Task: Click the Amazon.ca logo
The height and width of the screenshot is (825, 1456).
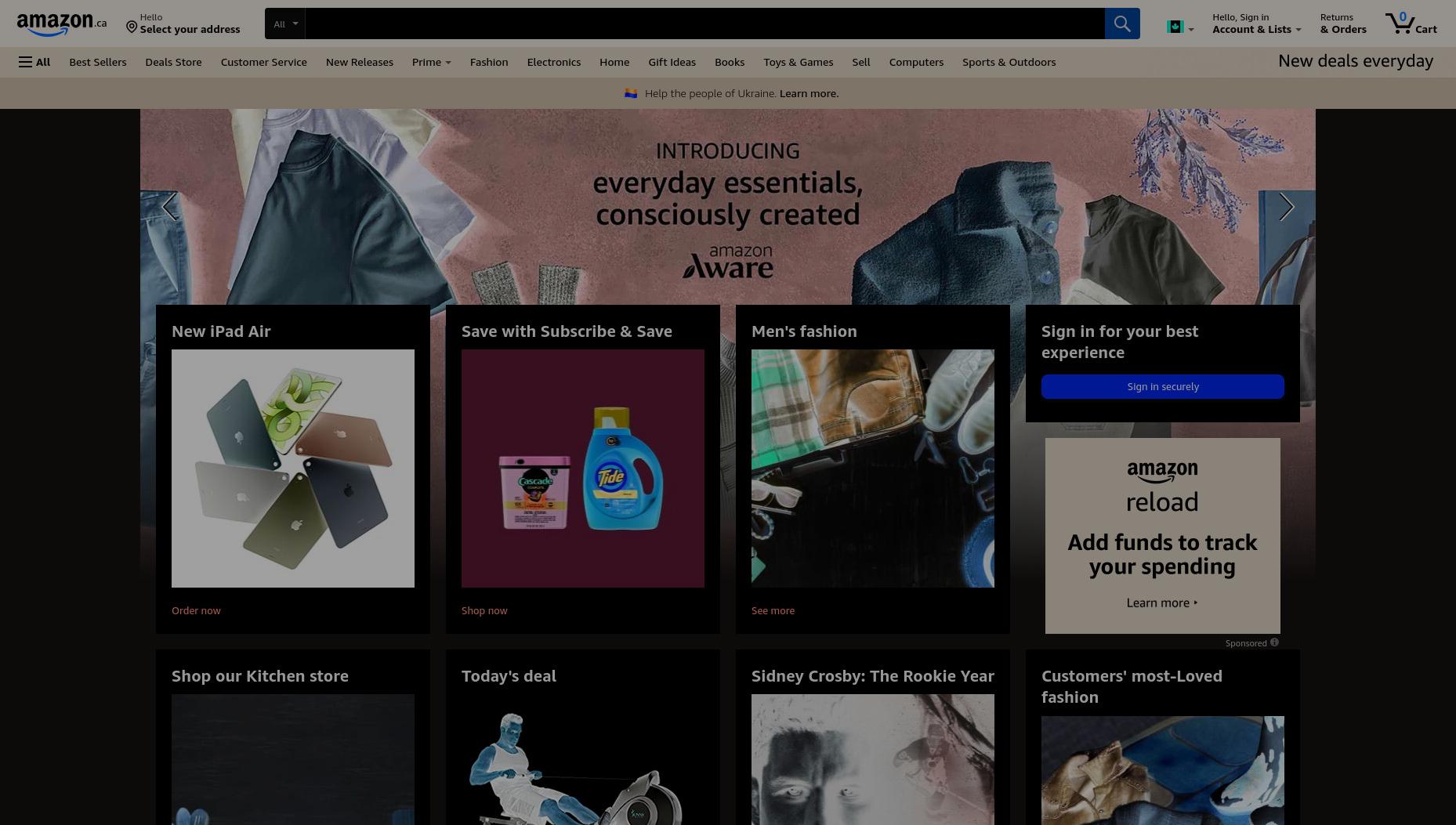Action: click(x=62, y=24)
